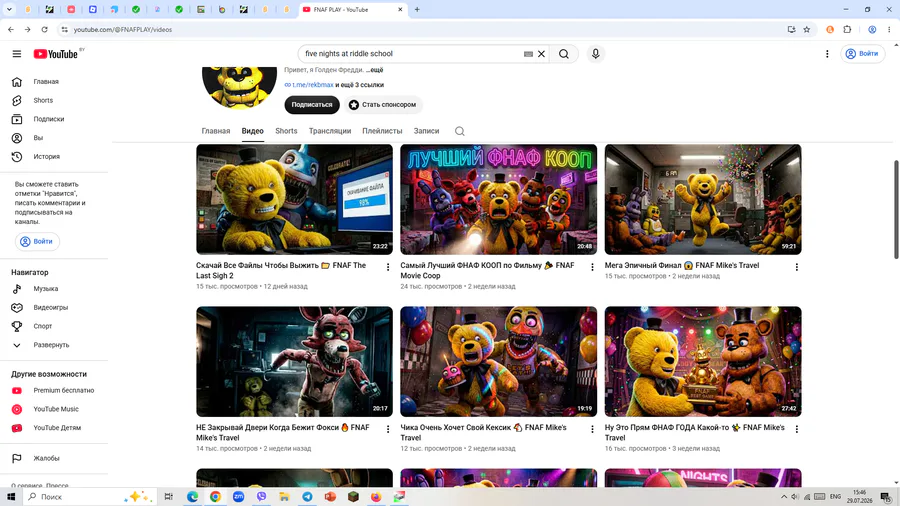Open thumbnail of 'Самый Лучший ФНАФ КООП' video
The height and width of the screenshot is (506, 900).
(x=499, y=200)
